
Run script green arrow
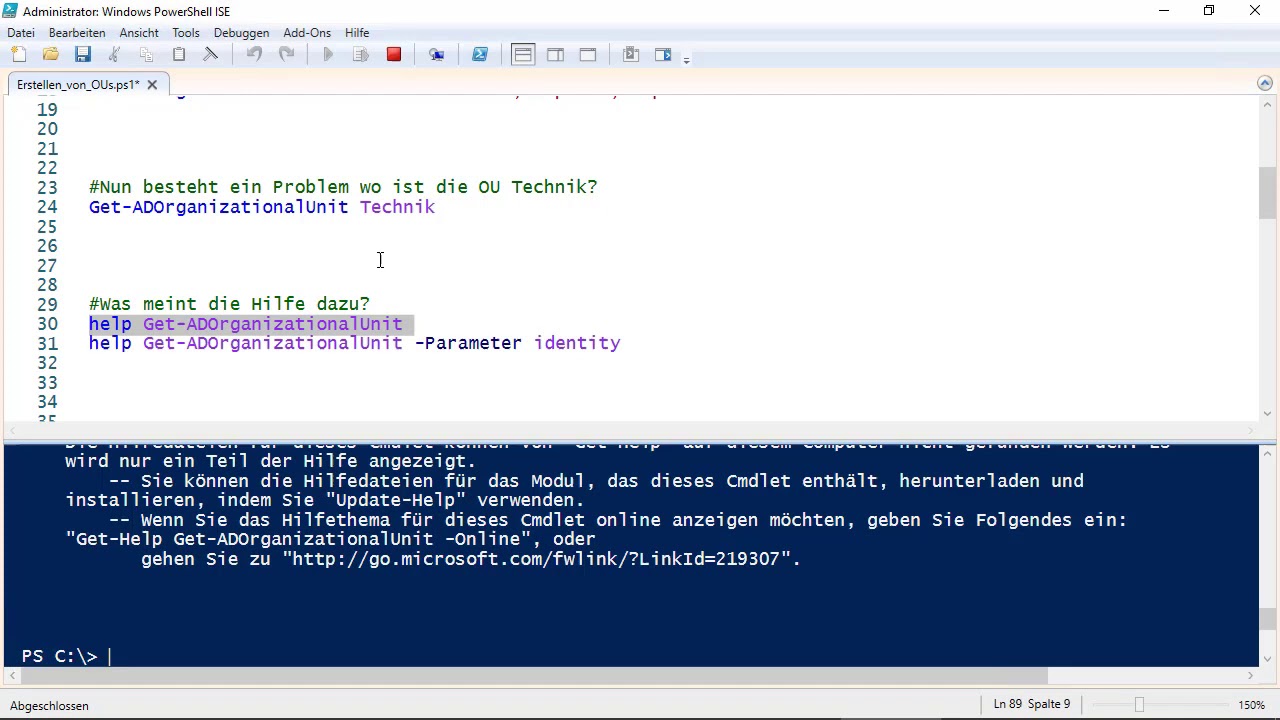[x=328, y=55]
